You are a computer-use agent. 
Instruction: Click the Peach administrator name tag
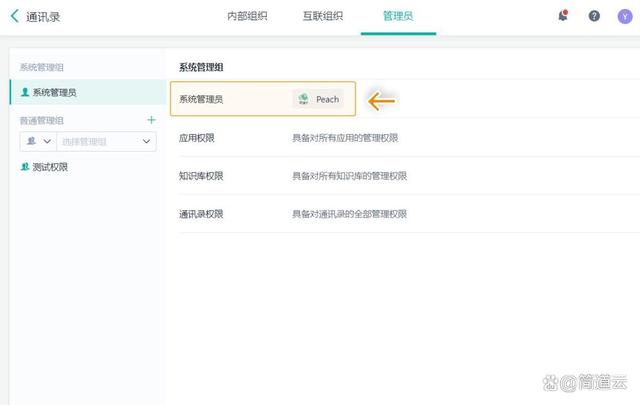[x=327, y=99]
